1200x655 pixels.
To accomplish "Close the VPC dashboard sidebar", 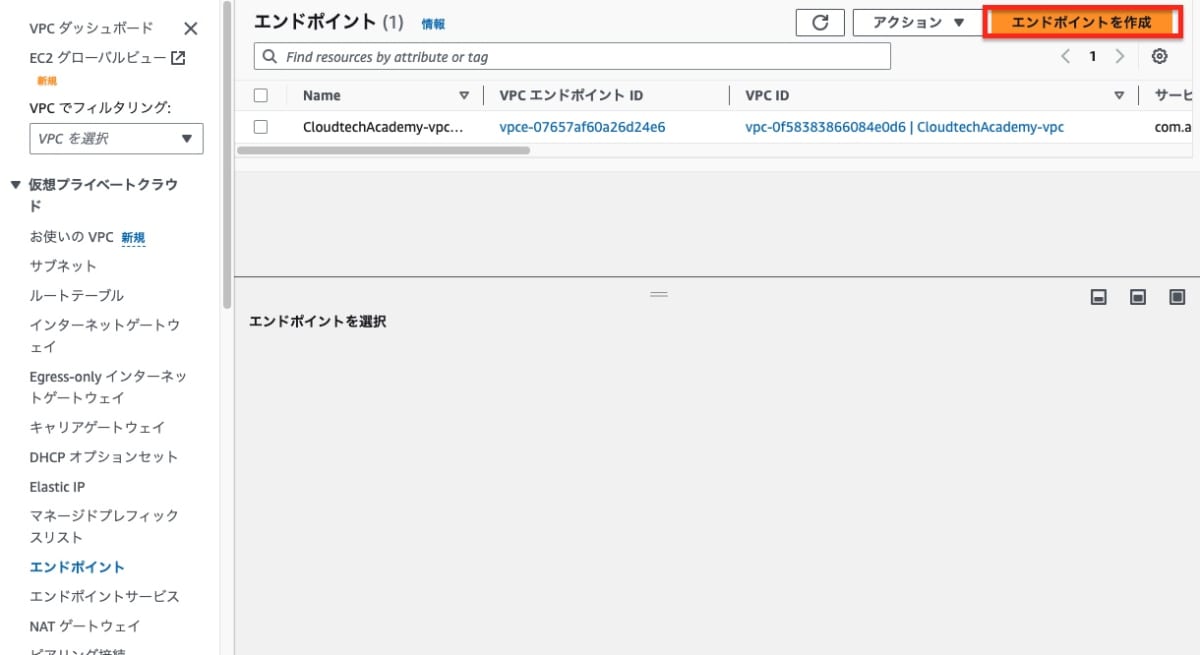I will [191, 29].
